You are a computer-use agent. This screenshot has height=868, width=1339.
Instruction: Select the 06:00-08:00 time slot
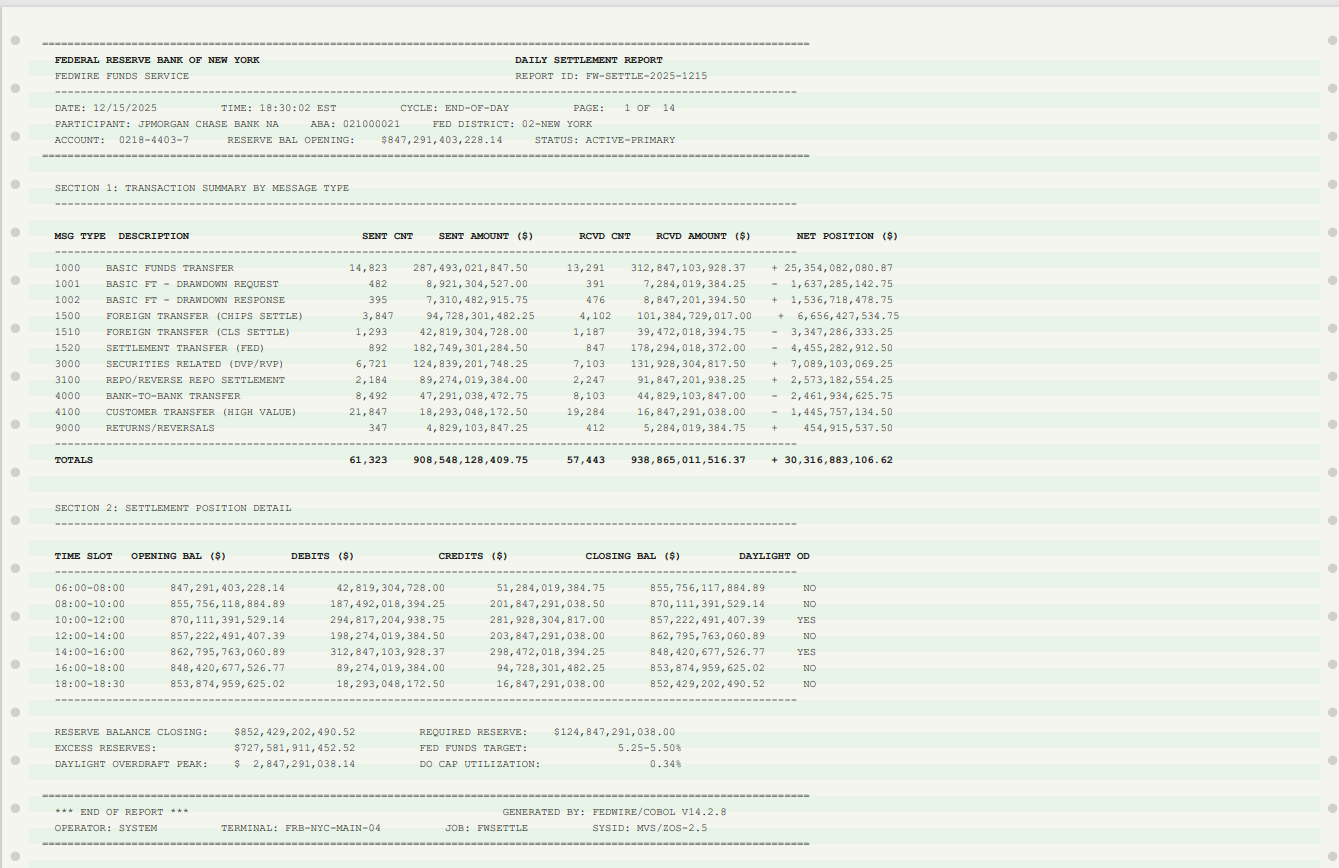[90, 588]
